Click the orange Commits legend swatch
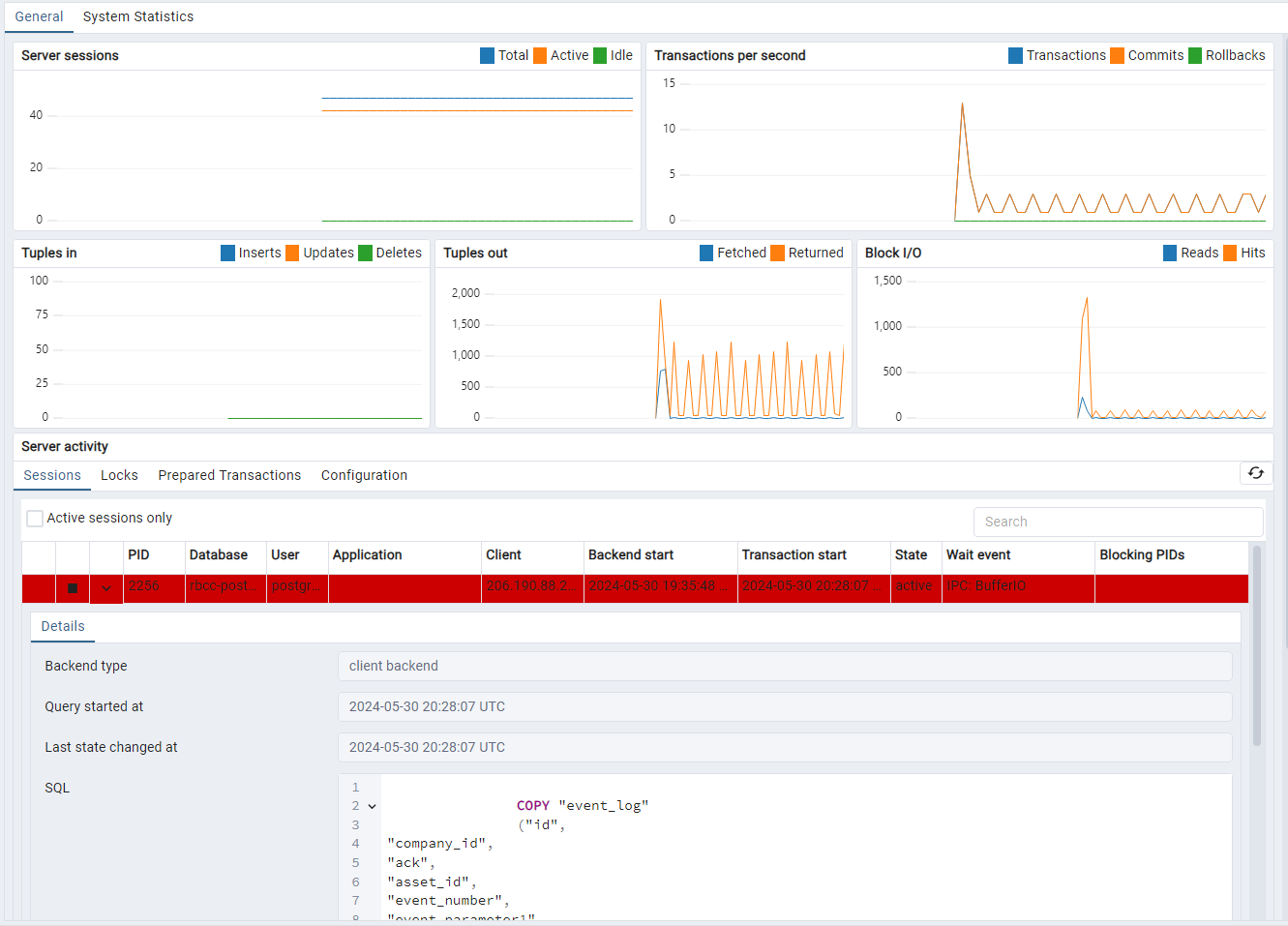 click(1117, 56)
